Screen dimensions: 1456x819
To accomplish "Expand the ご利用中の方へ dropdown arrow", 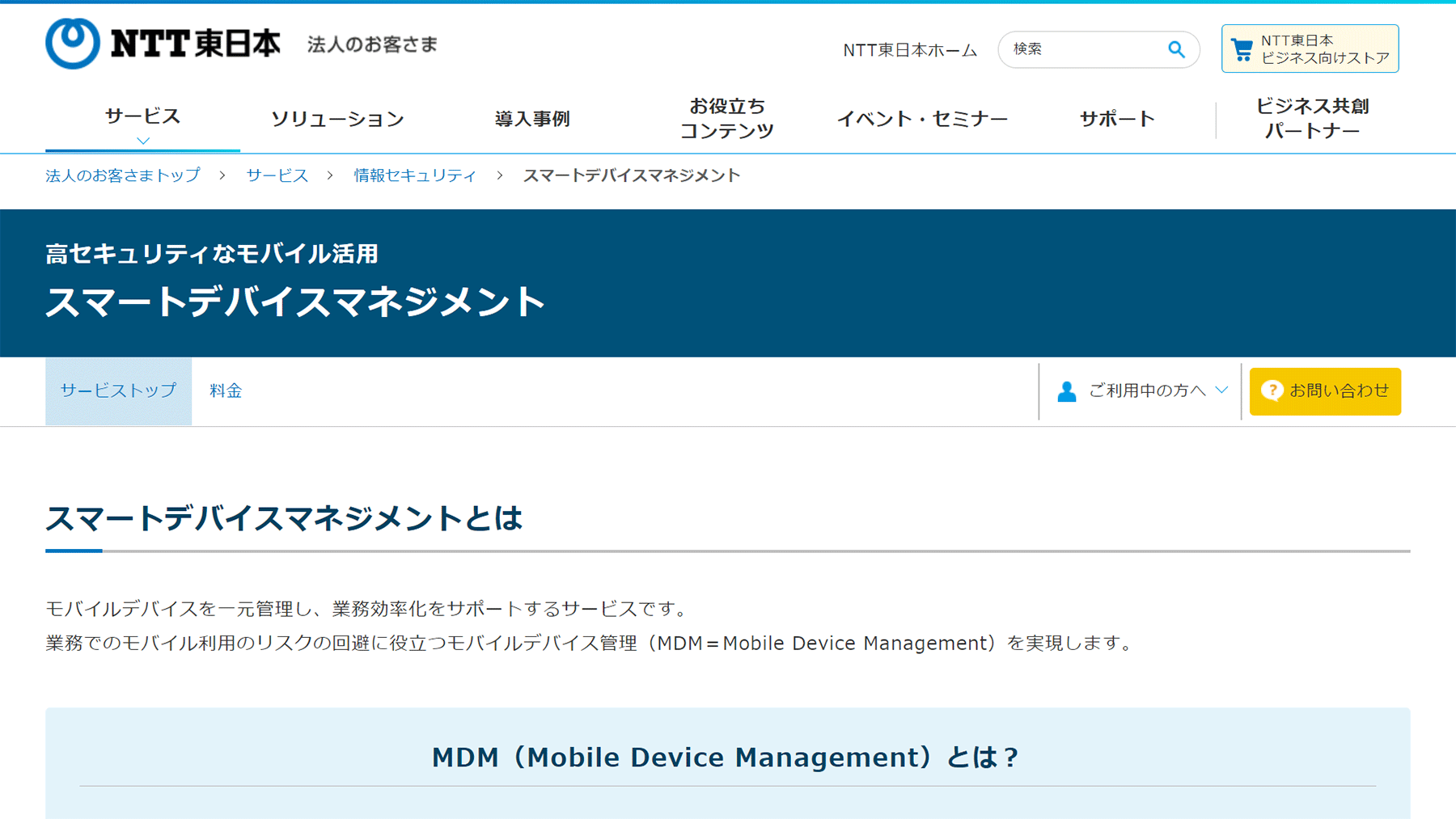I will [1221, 390].
